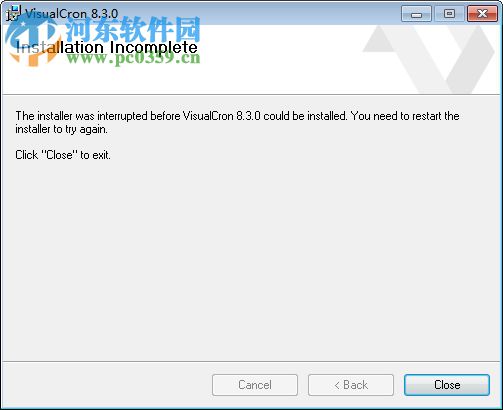Click the maximize window button
This screenshot has width=503, height=410.
point(449,14)
